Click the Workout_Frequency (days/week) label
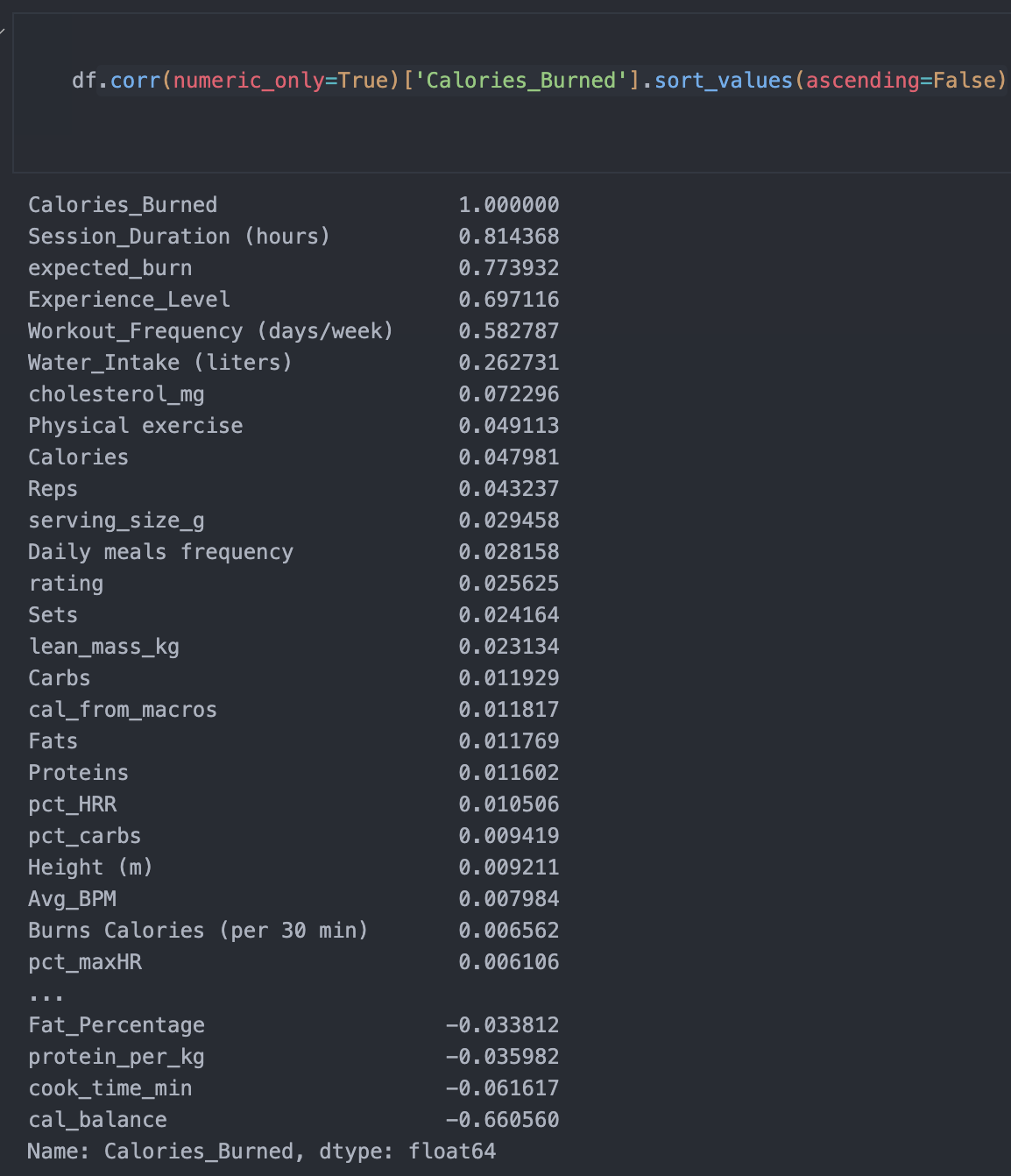The width and height of the screenshot is (1011, 1176). click(x=210, y=331)
